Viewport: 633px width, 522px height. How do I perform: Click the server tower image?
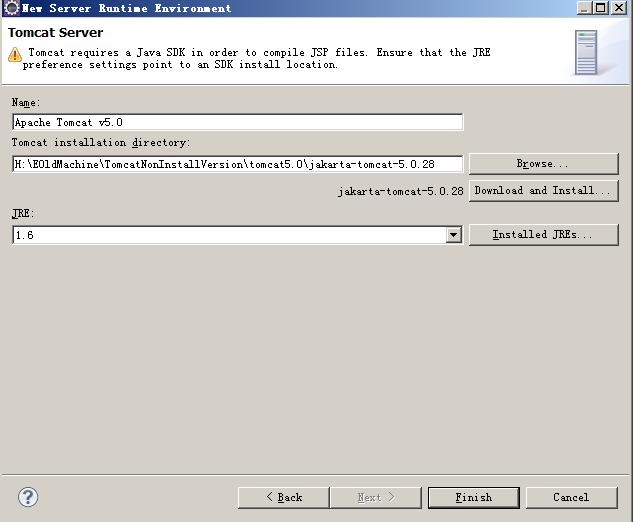coord(587,52)
